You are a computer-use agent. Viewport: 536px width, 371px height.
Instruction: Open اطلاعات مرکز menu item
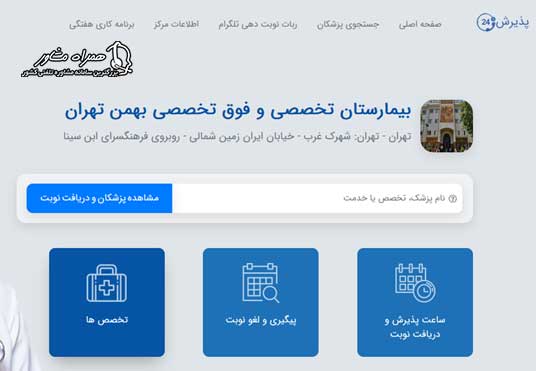tap(176, 24)
